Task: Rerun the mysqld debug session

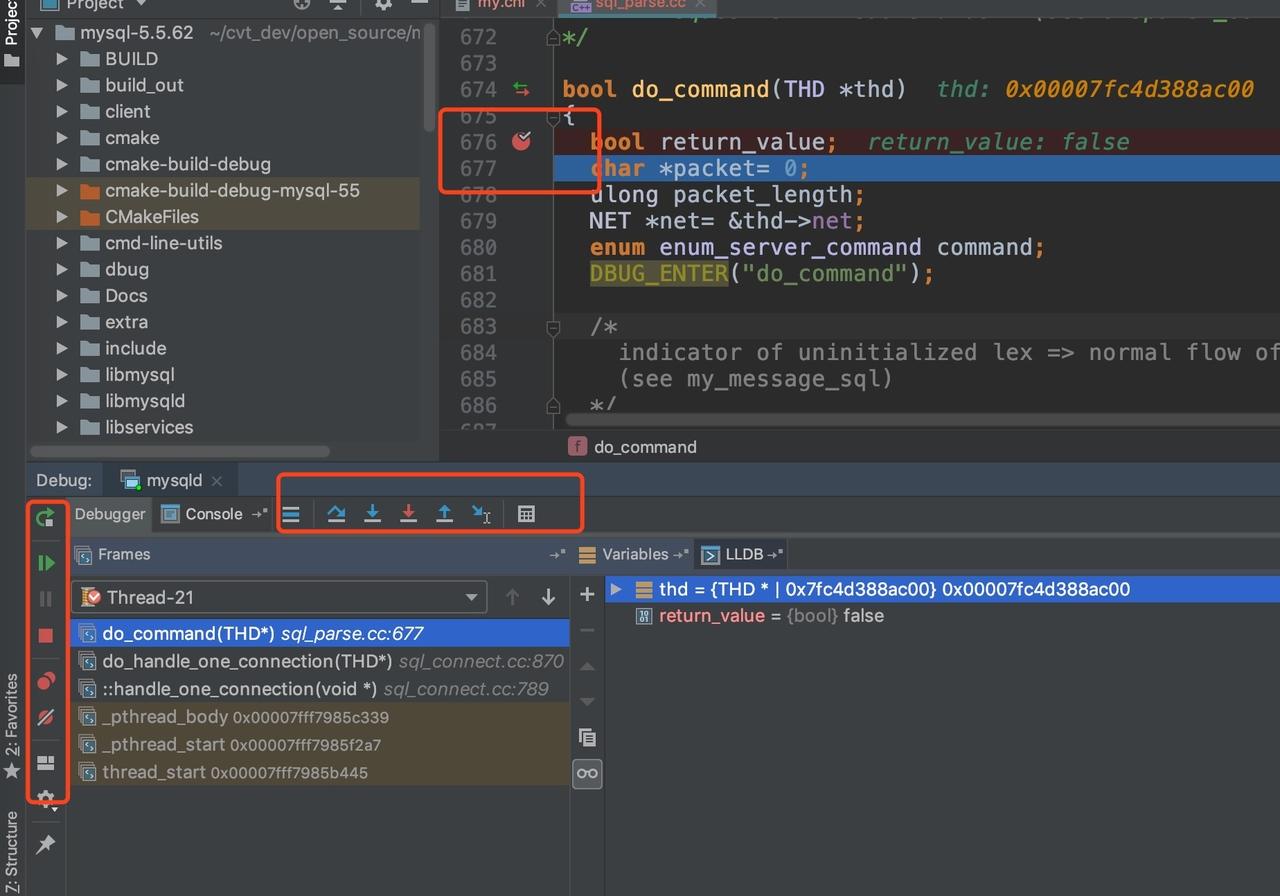Action: pos(45,517)
